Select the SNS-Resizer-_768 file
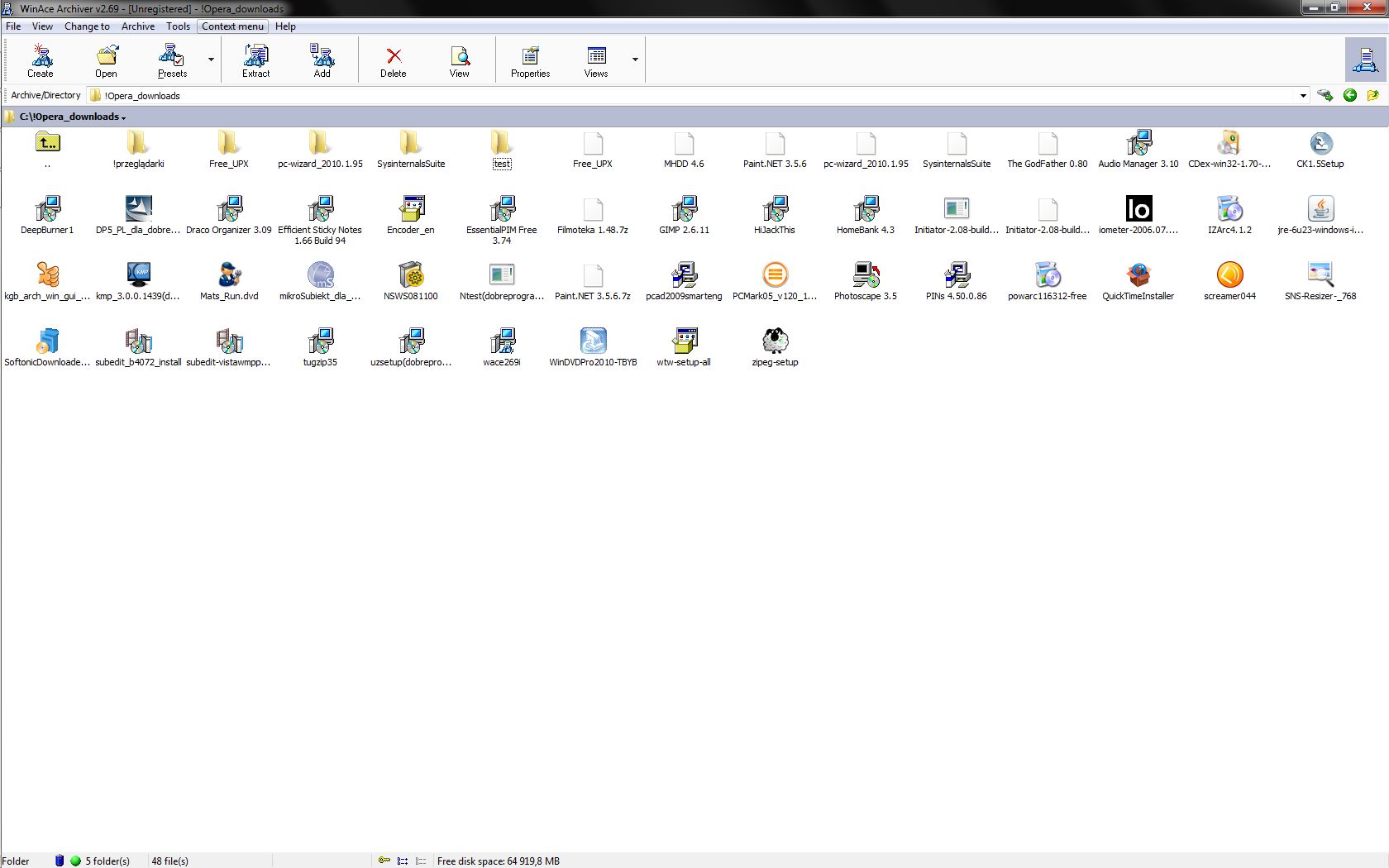Screen dimensions: 1389x868 click(1320, 281)
